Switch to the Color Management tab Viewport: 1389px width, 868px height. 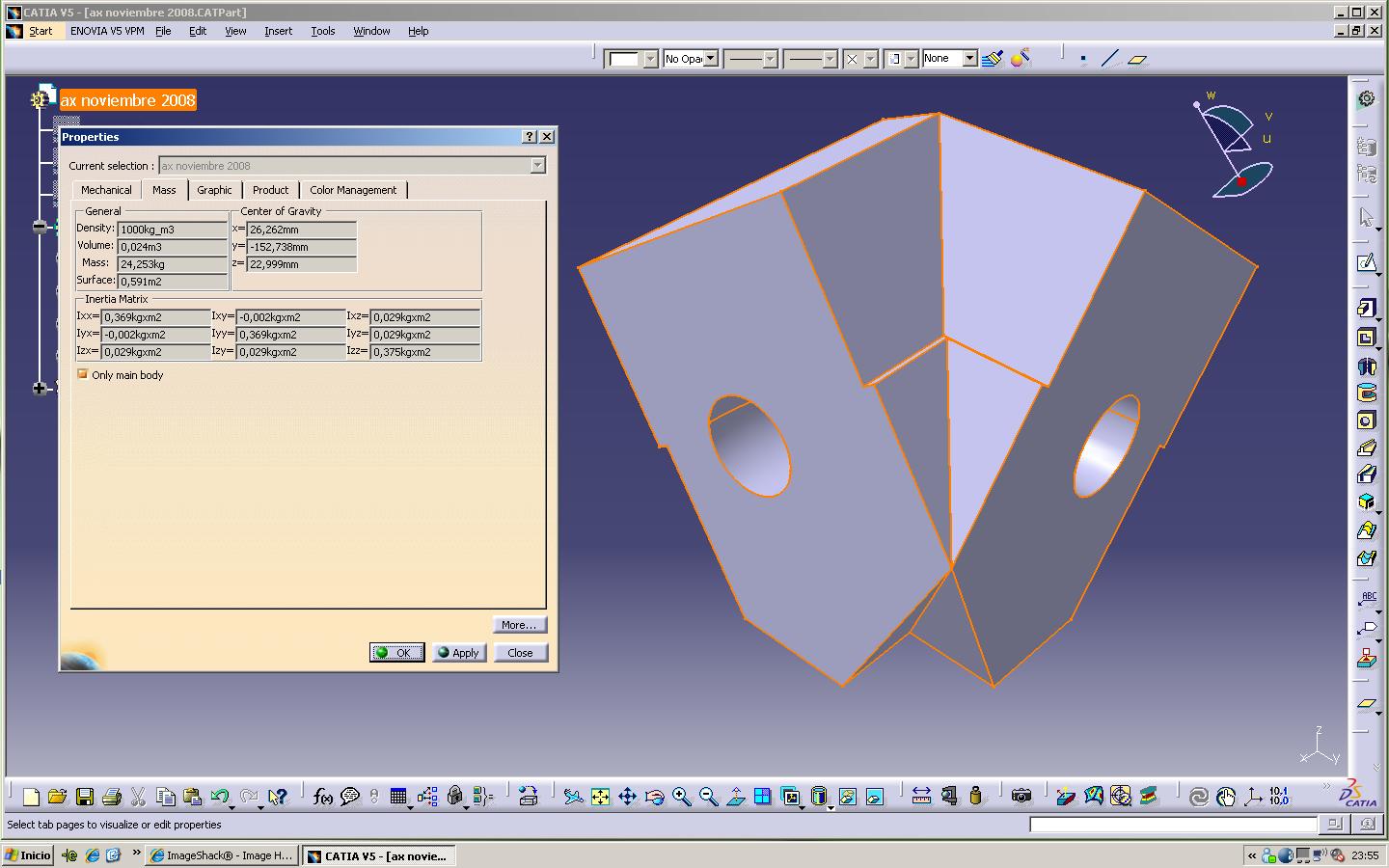click(353, 190)
